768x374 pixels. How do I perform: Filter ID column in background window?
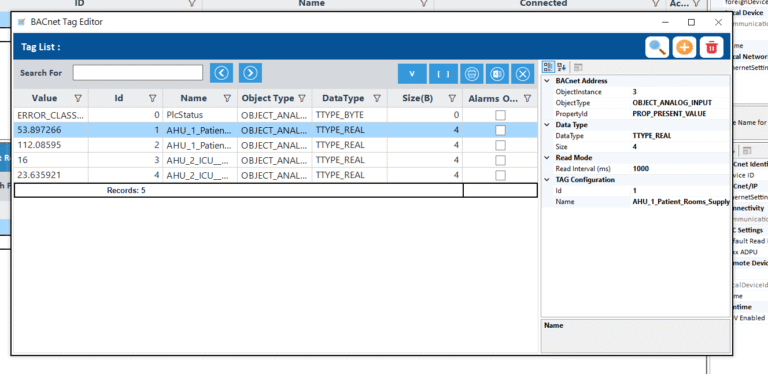pyautogui.click(x=192, y=3)
